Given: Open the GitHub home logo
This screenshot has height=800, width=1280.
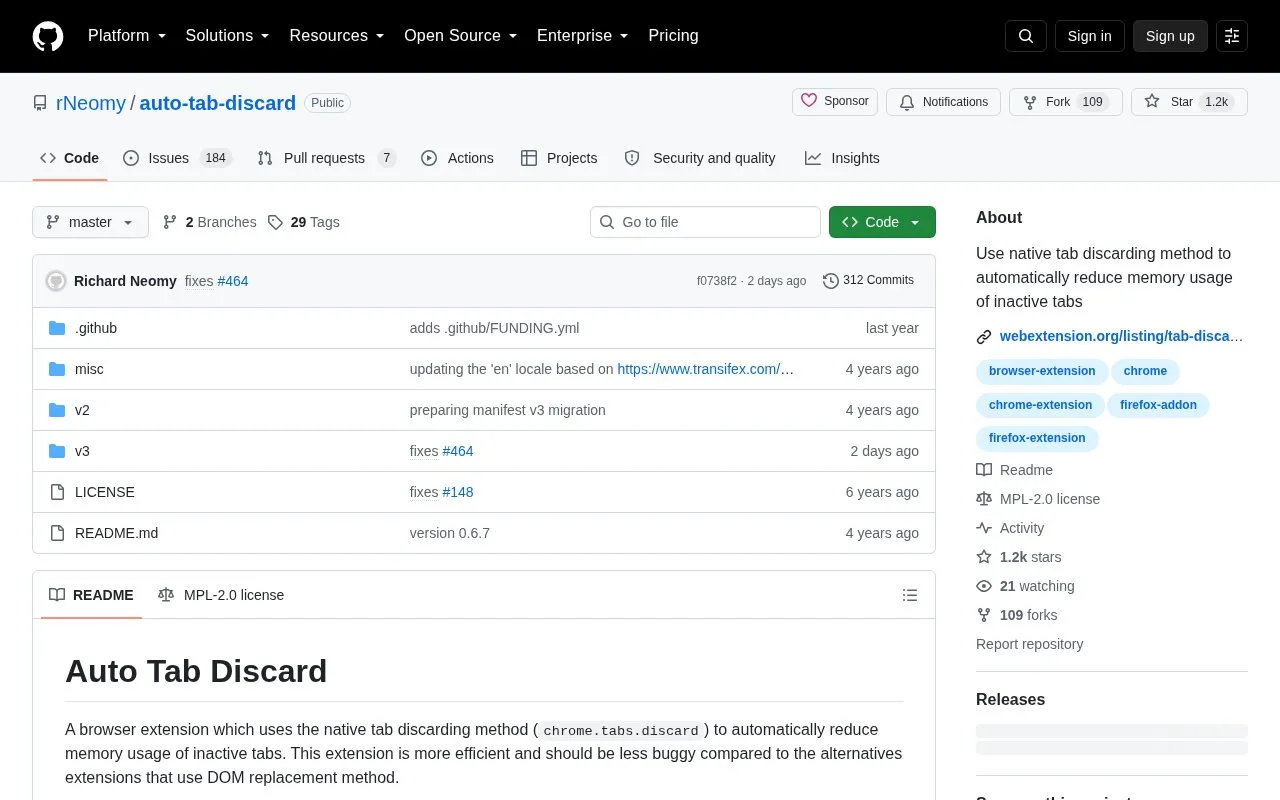Looking at the screenshot, I should click(48, 36).
